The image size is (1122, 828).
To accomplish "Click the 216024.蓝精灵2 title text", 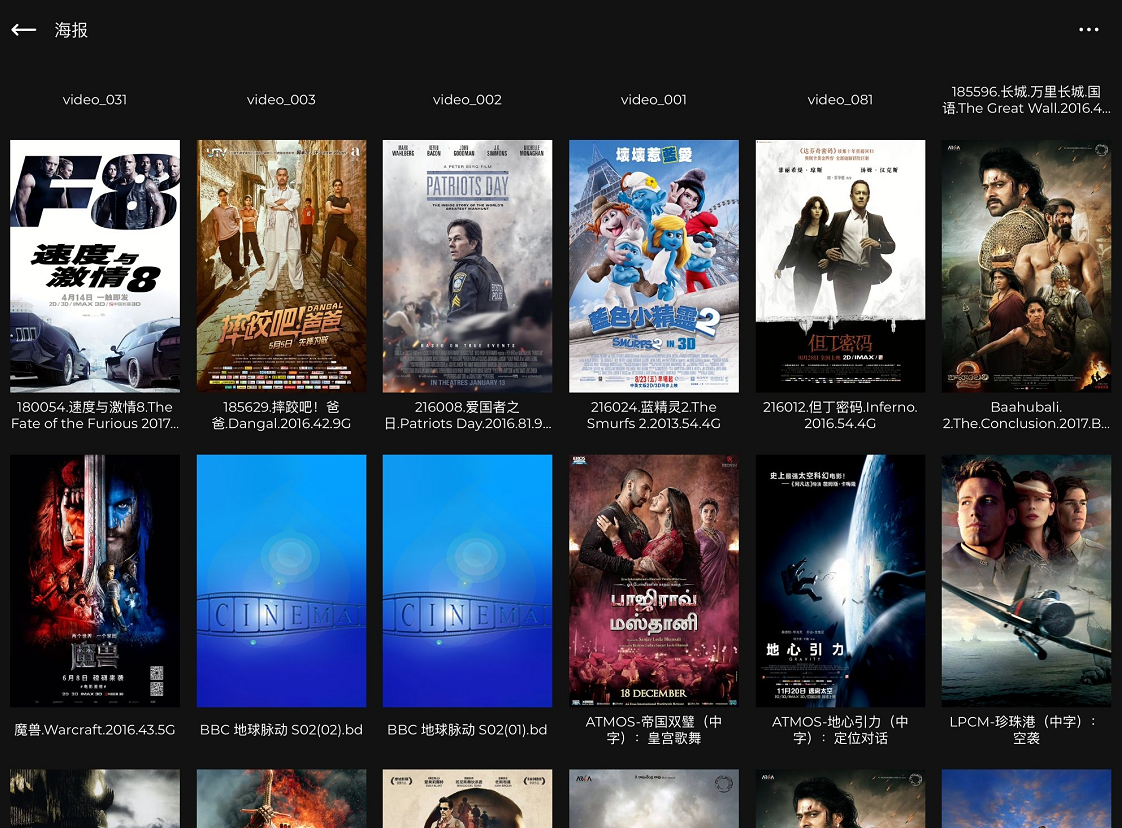I will pyautogui.click(x=654, y=415).
